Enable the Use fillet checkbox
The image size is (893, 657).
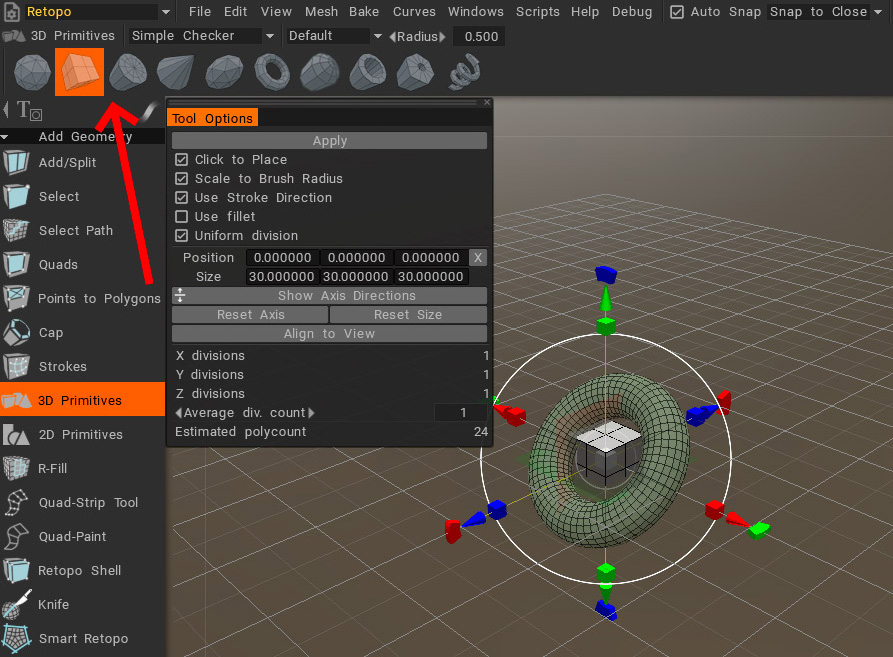click(x=182, y=216)
